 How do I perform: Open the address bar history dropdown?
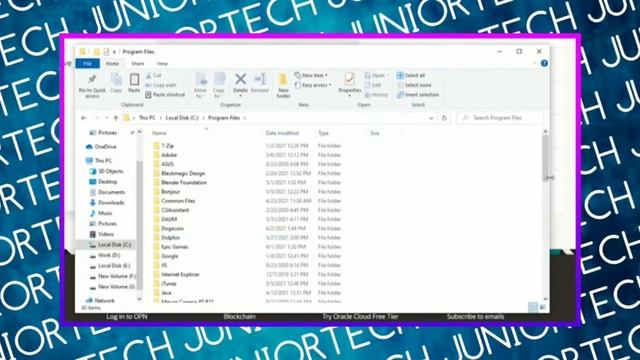tap(431, 118)
